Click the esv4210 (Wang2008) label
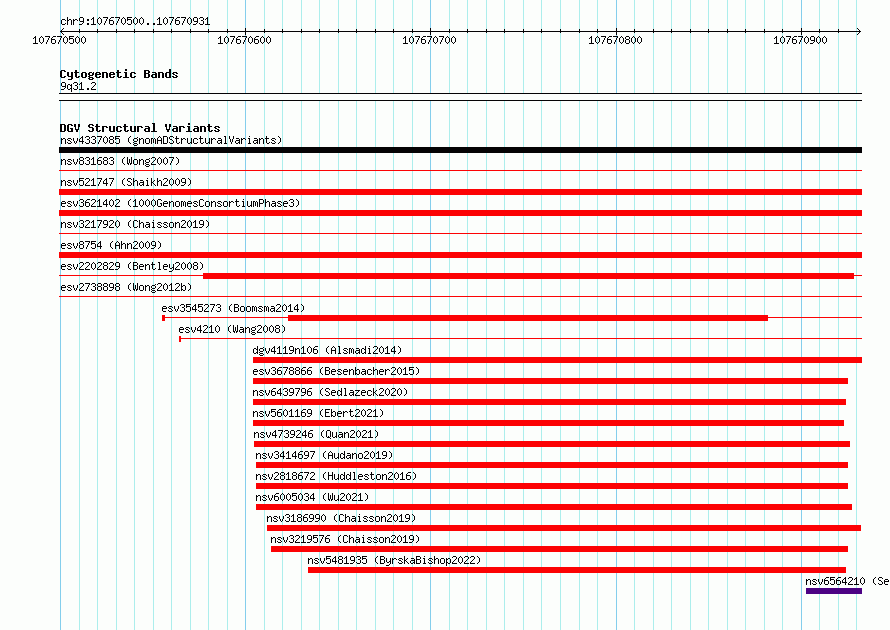The height and width of the screenshot is (630, 890). (232, 329)
